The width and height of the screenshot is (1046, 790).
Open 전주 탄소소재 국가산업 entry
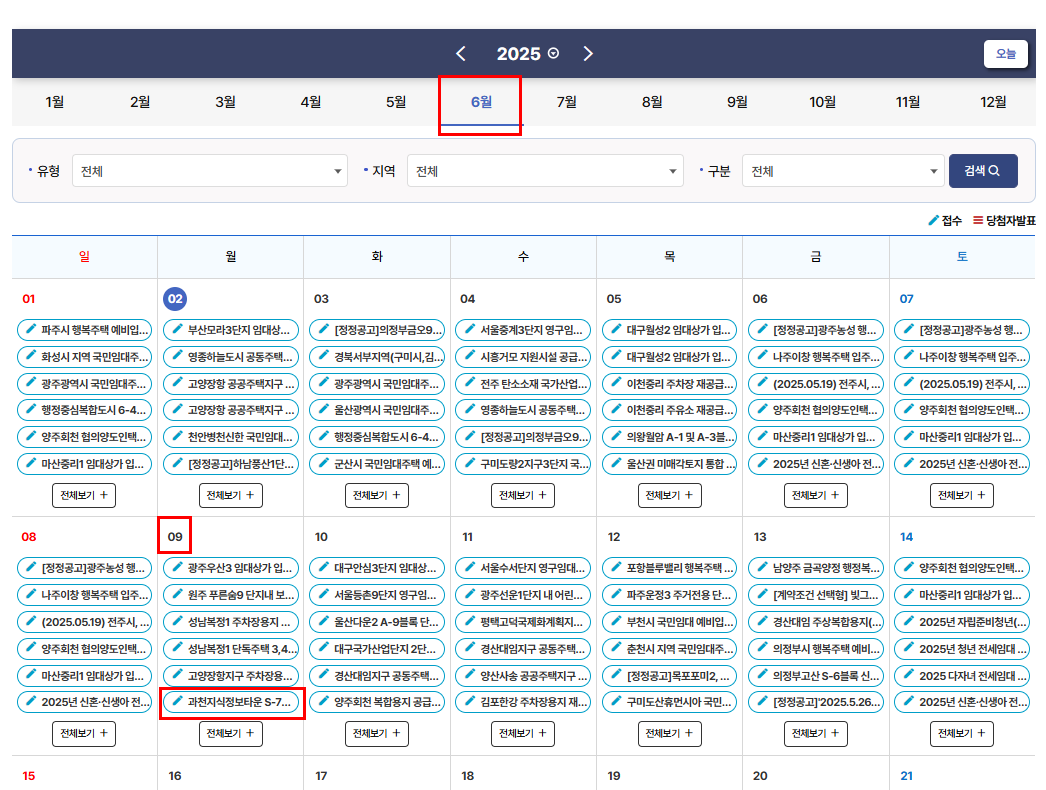[523, 384]
